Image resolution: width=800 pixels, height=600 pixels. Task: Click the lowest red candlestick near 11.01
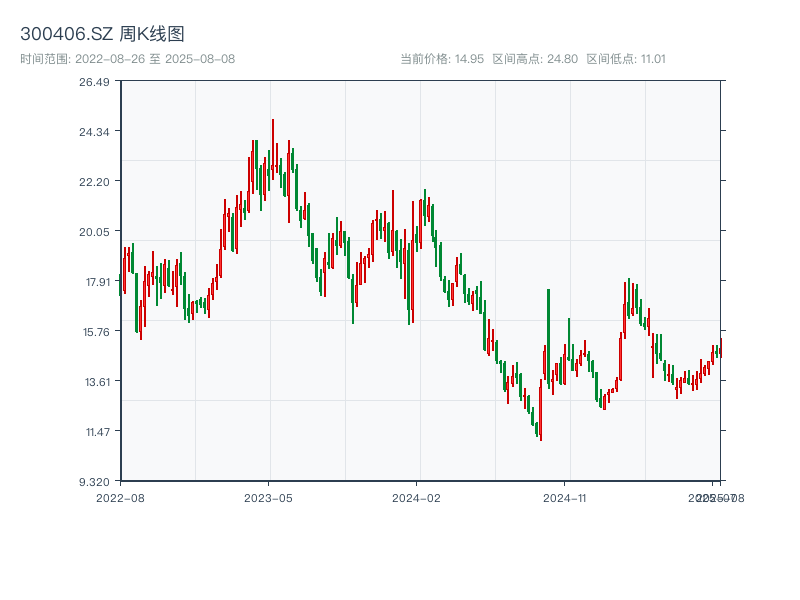tap(540, 412)
